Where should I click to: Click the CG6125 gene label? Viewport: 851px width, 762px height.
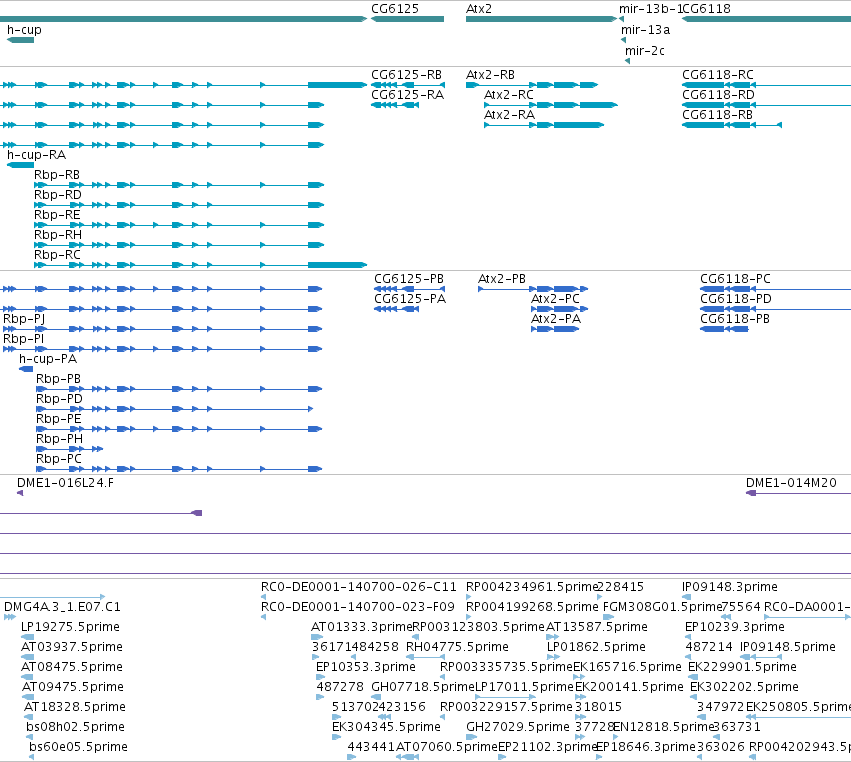[395, 9]
